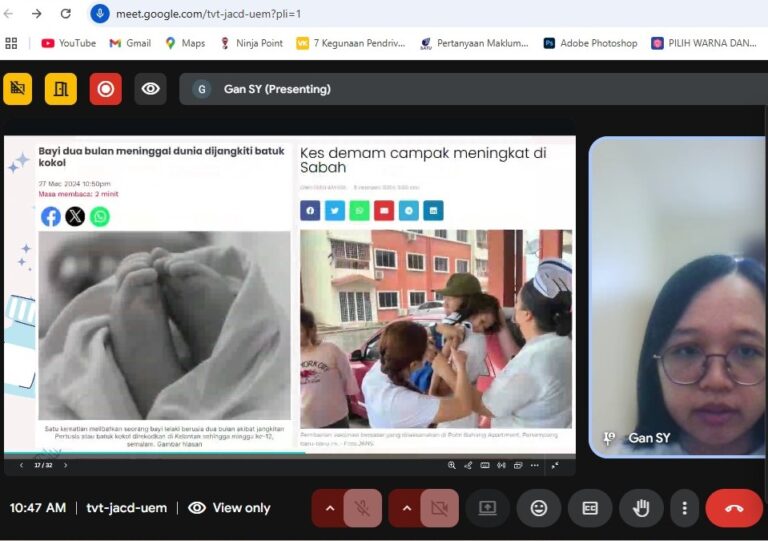Open more options three-dot menu
Screen dimensions: 768x541
click(684, 508)
